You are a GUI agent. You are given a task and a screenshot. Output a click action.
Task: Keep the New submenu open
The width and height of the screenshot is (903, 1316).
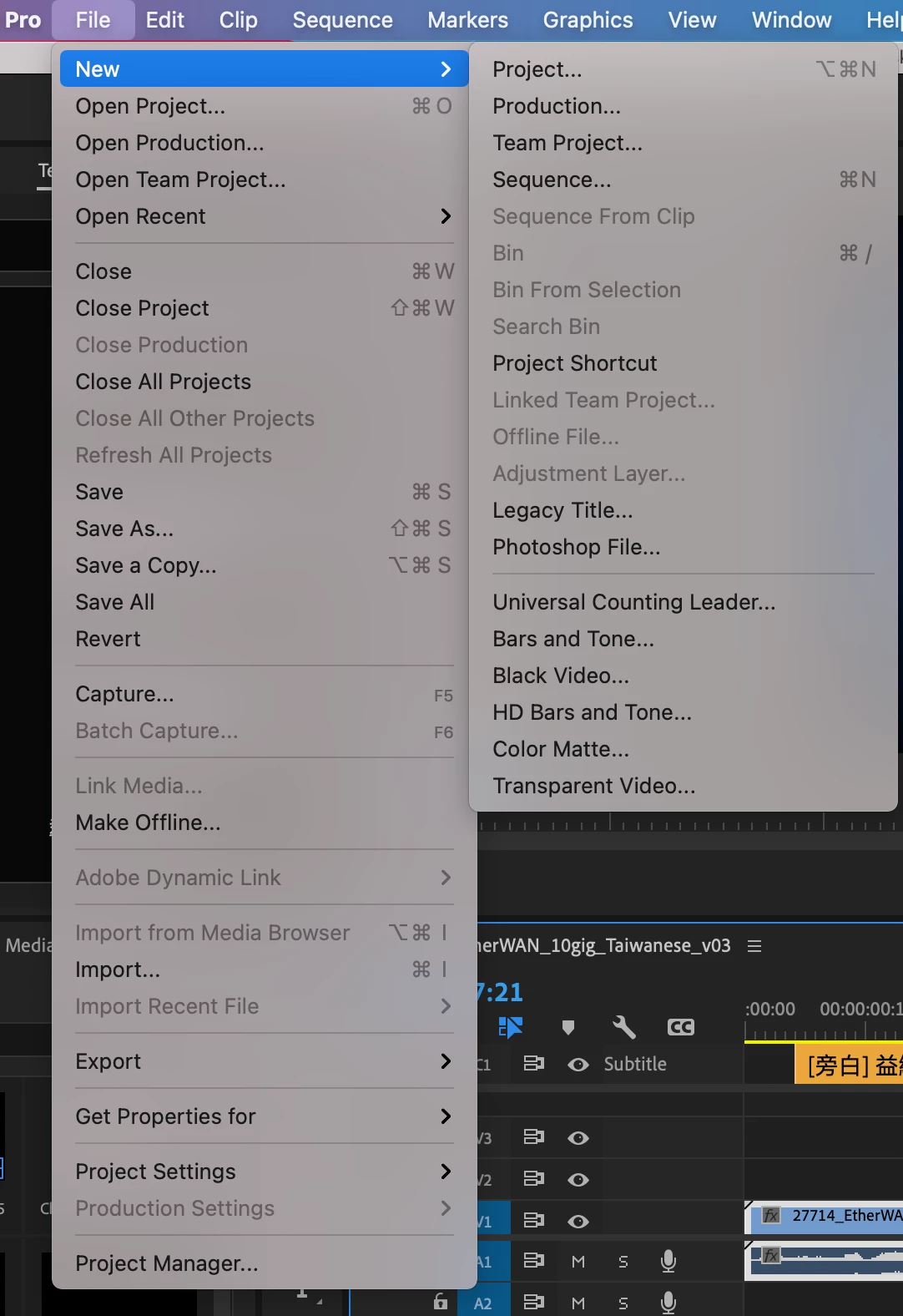[x=265, y=69]
